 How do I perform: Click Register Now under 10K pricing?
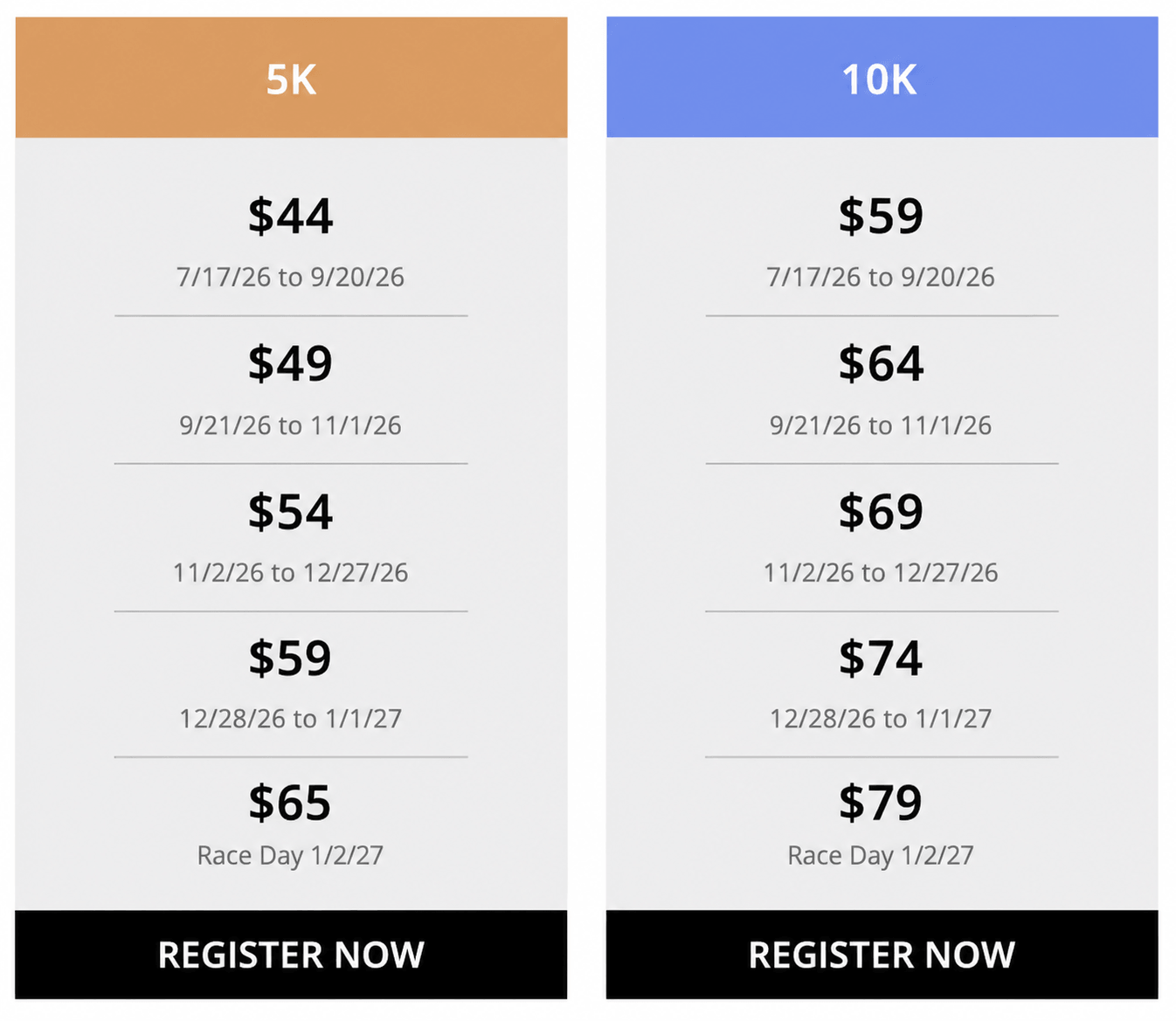pyautogui.click(x=882, y=955)
